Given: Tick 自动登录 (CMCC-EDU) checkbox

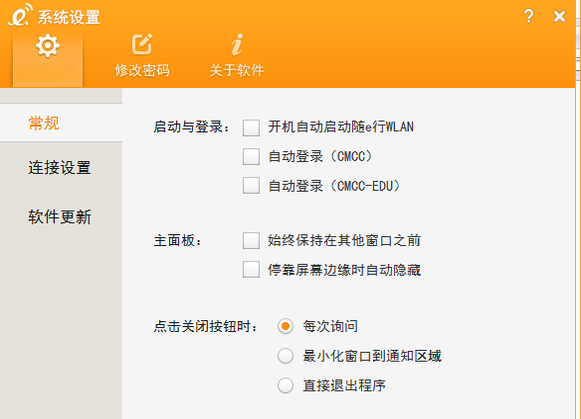Looking at the screenshot, I should (x=251, y=185).
